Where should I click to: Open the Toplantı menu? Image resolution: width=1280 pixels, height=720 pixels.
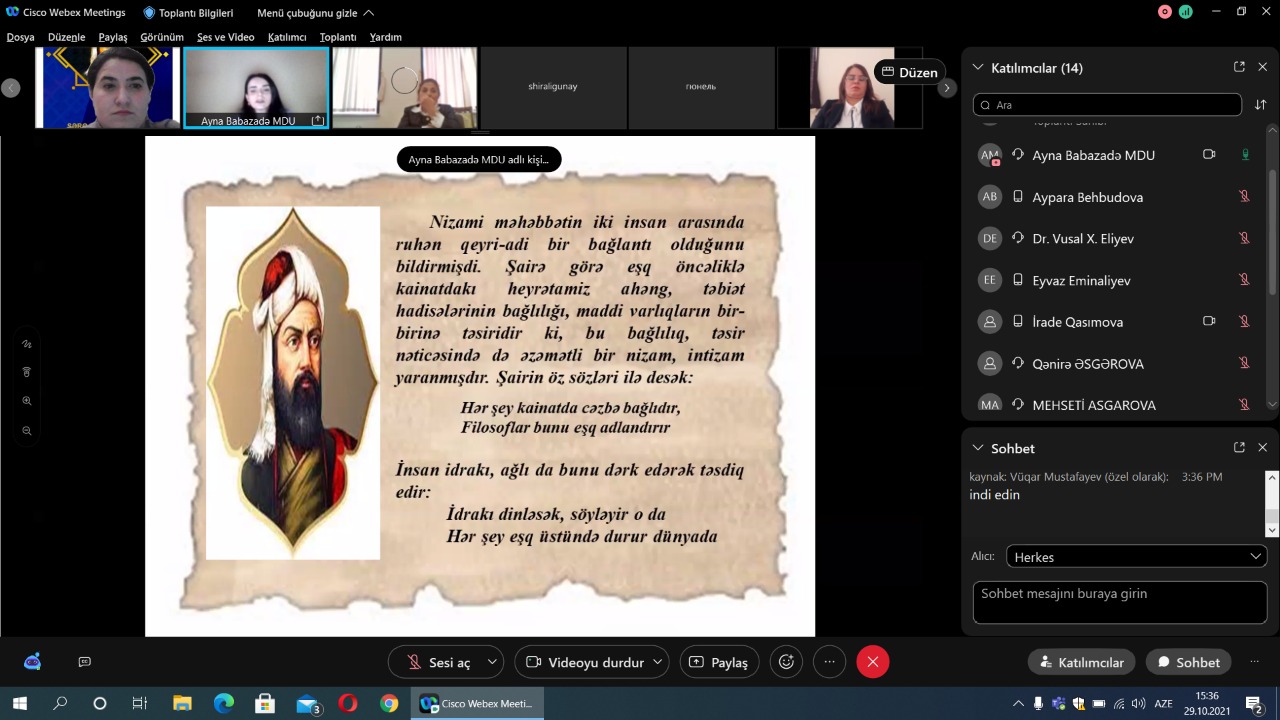(x=338, y=37)
